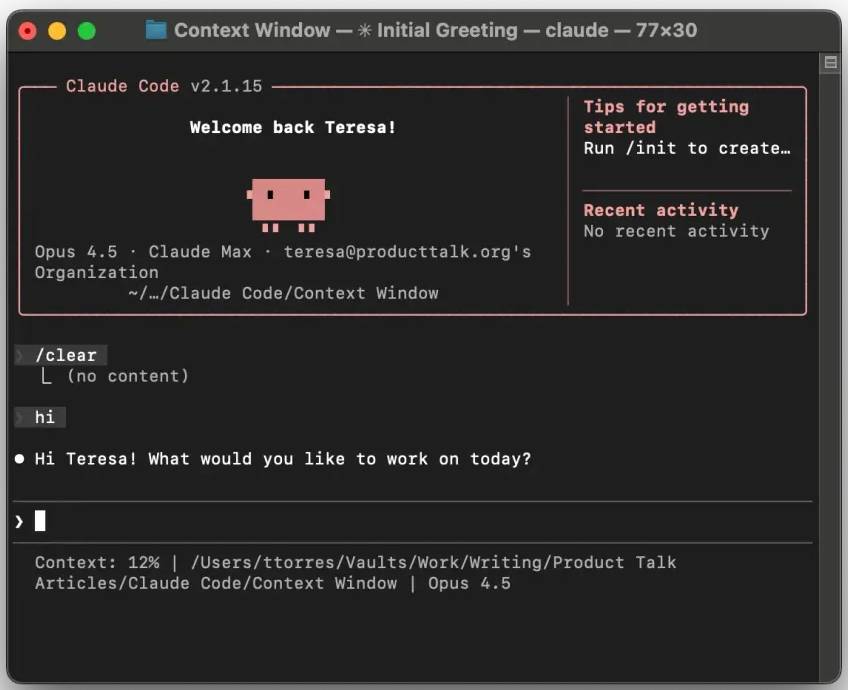Click the scrollback marker icon at top right
Image resolution: width=848 pixels, height=690 pixels.
pyautogui.click(x=830, y=62)
